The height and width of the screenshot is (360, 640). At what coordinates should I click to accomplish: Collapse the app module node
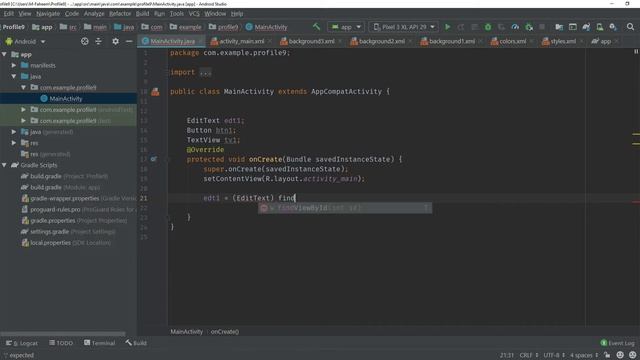coord(4,54)
